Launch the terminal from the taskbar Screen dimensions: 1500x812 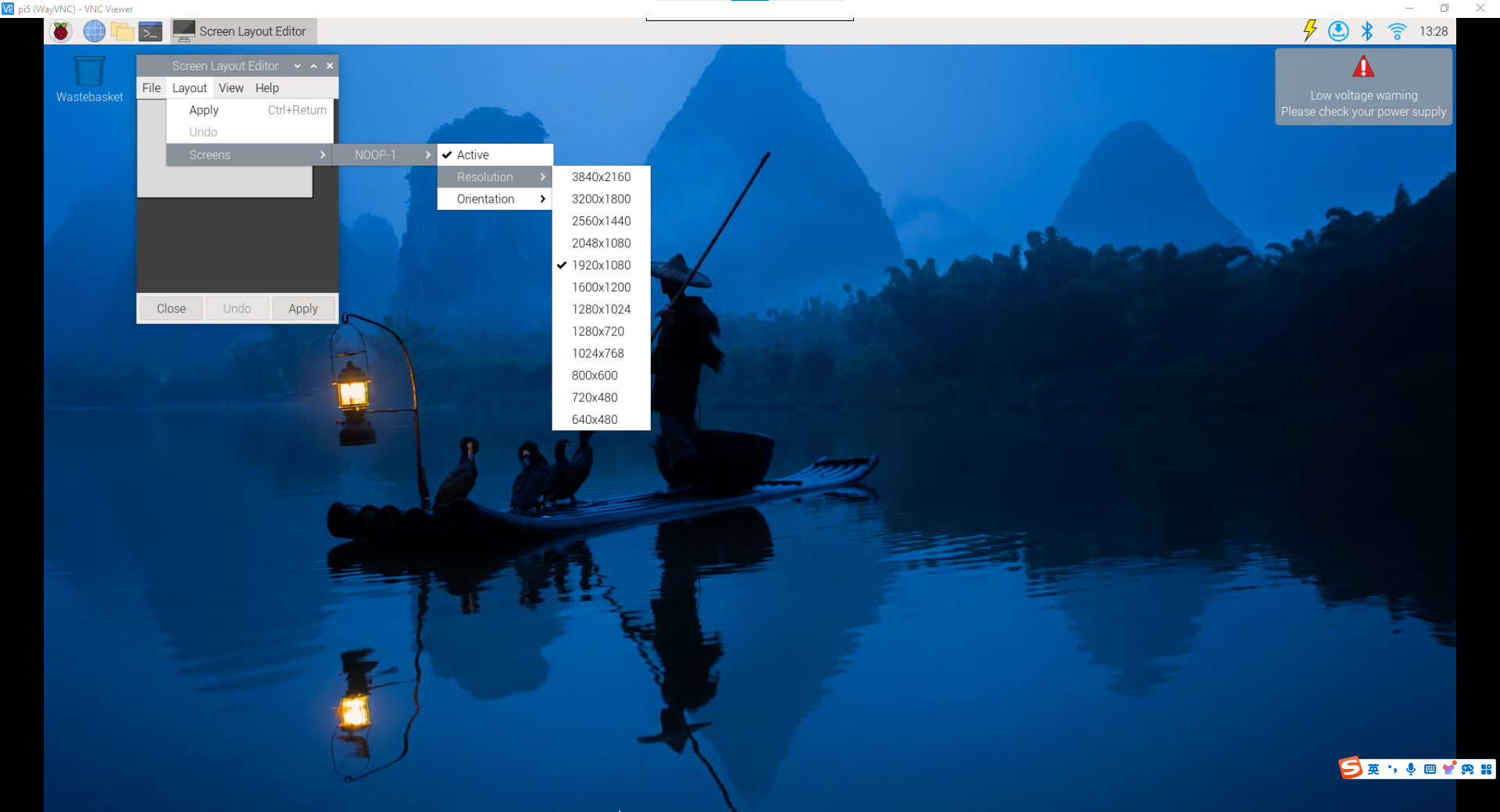pos(150,31)
